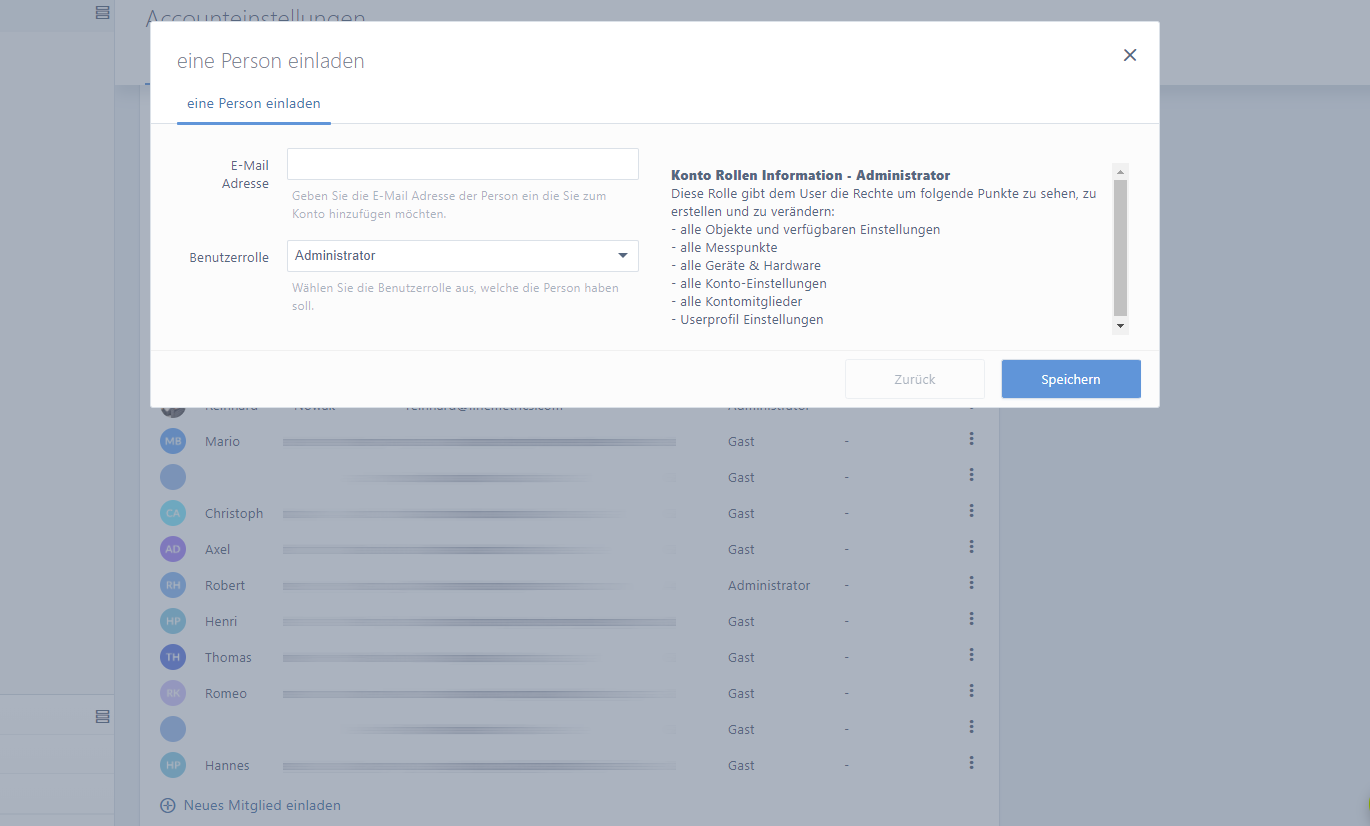This screenshot has width=1370, height=826.
Task: Open the options menu for Henri
Action: 971,619
